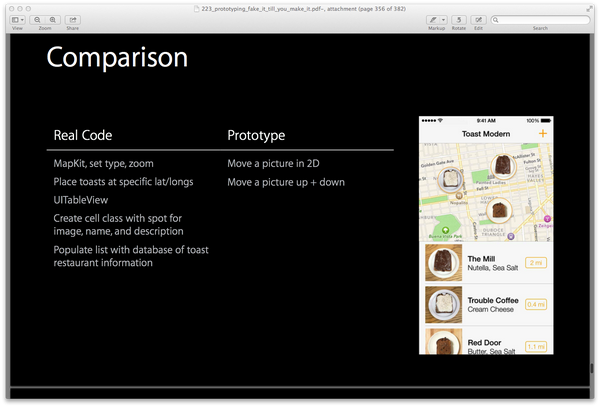Click "Move a picture in 2D" line
Viewport: 600px width, 407px height.
273,164
